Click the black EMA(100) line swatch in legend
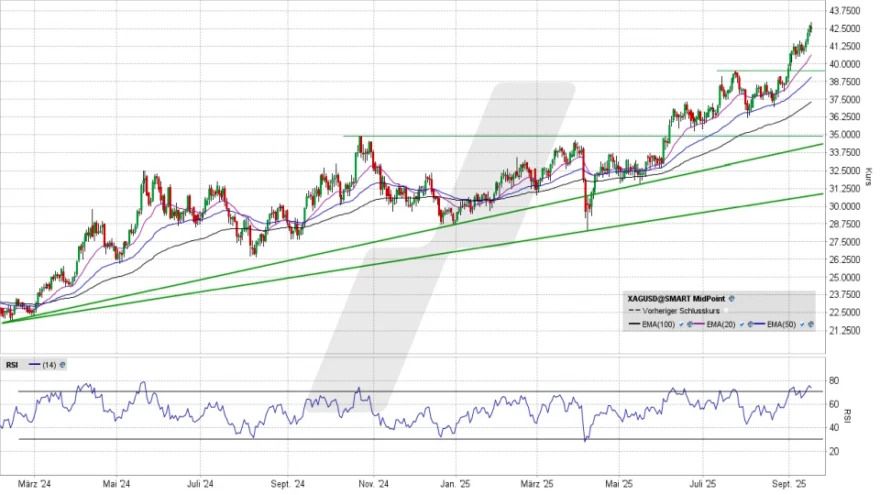 coord(634,325)
